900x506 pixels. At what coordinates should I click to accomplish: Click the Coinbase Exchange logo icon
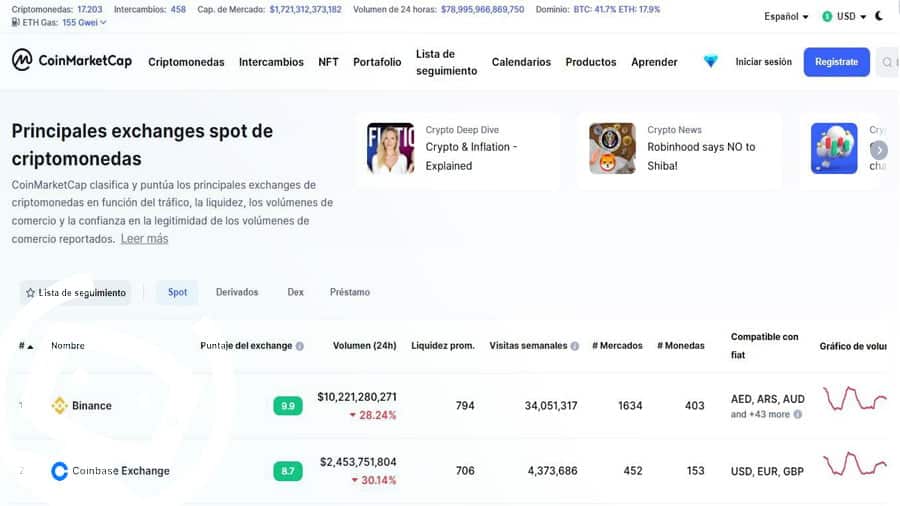point(60,471)
